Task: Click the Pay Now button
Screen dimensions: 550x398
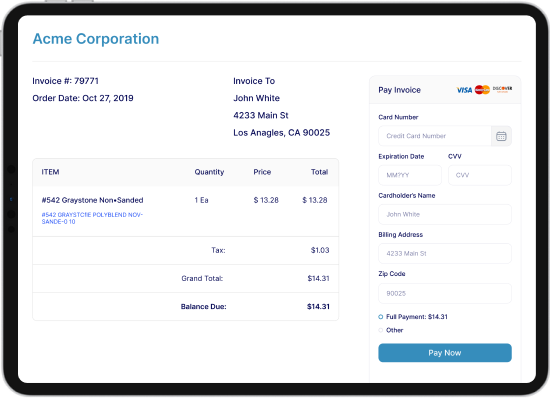Action: pos(445,353)
